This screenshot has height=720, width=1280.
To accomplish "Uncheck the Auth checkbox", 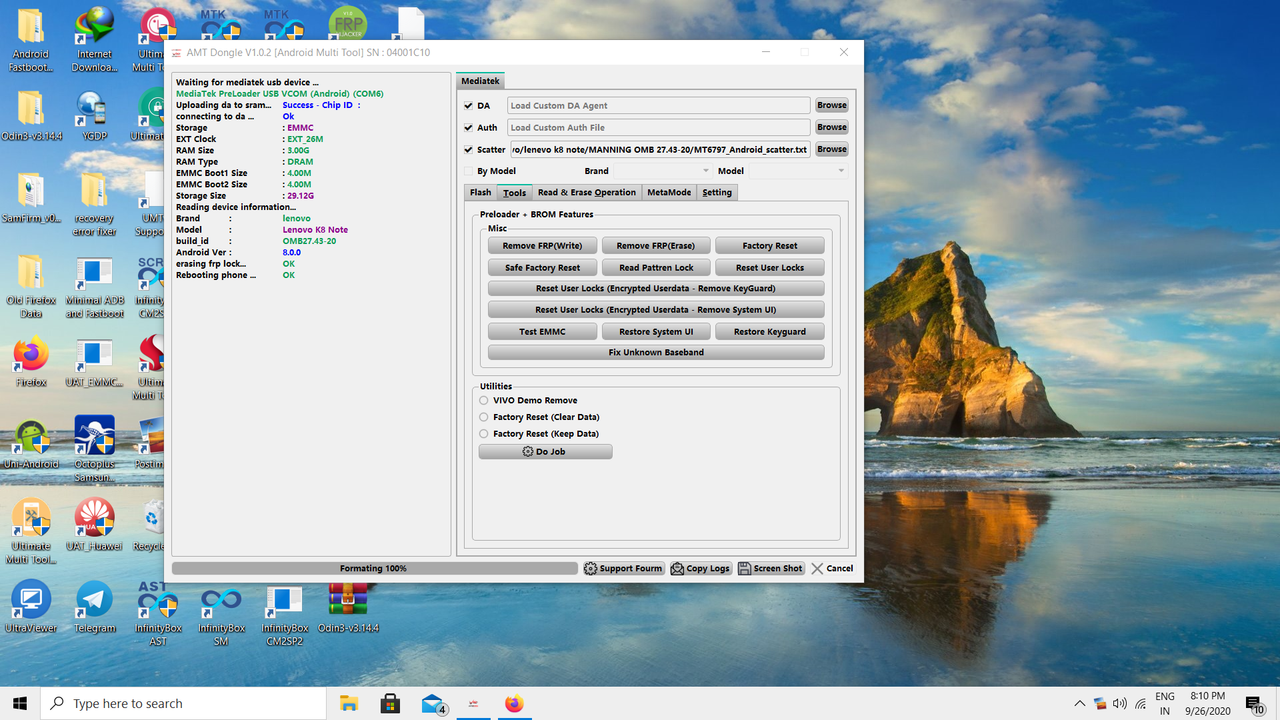I will pos(467,127).
